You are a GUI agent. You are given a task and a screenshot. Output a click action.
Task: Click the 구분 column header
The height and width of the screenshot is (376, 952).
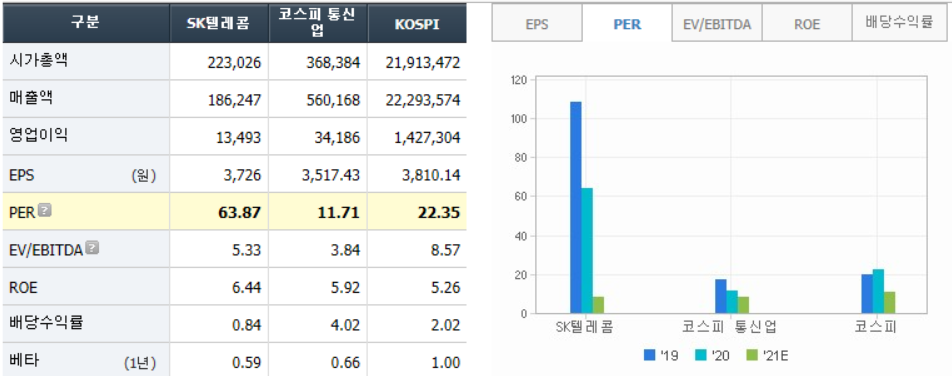click(86, 23)
